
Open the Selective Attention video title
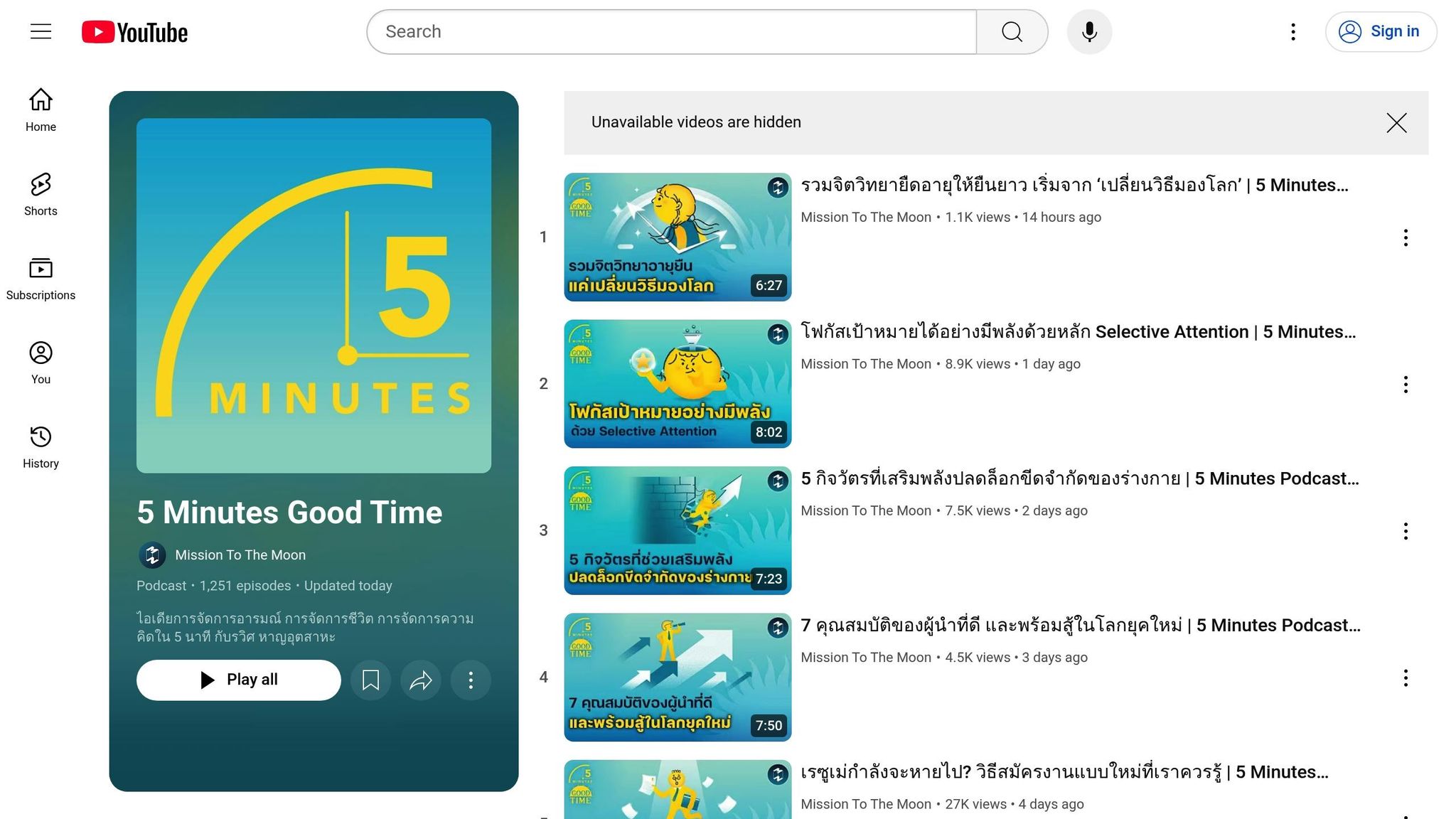pyautogui.click(x=1078, y=332)
